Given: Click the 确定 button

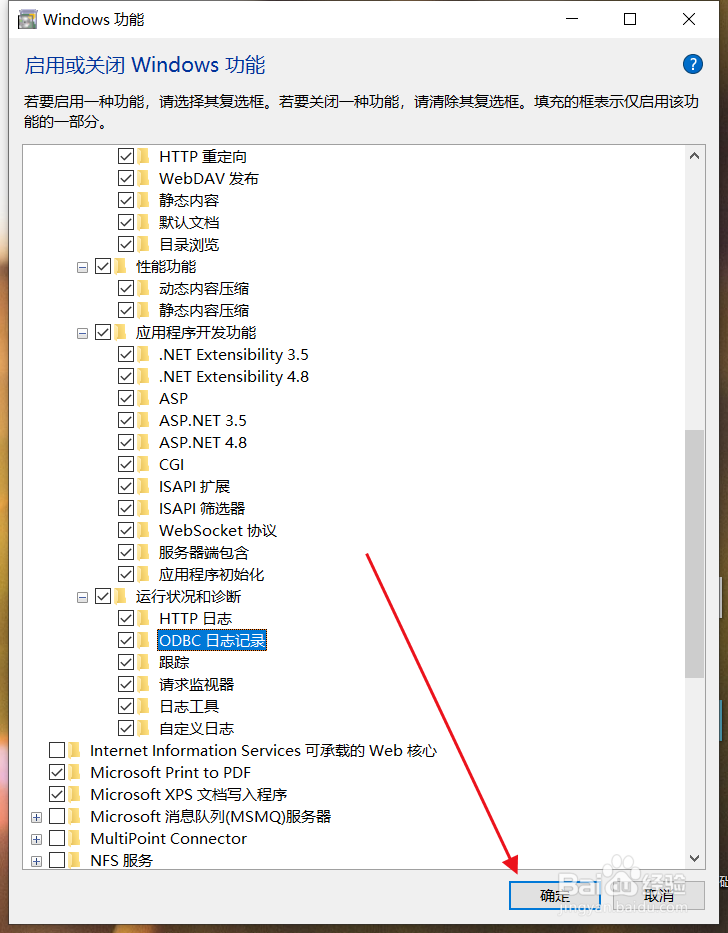Looking at the screenshot, I should pos(554,896).
